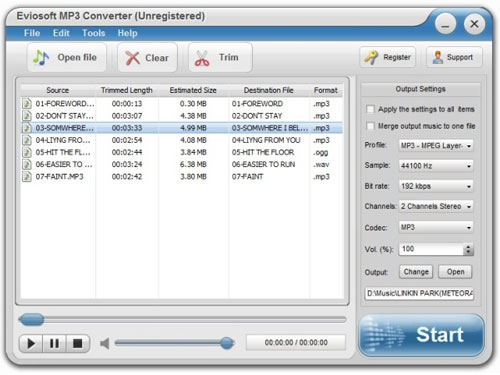Open the Help menu
This screenshot has height=375, width=500.
[x=127, y=33]
